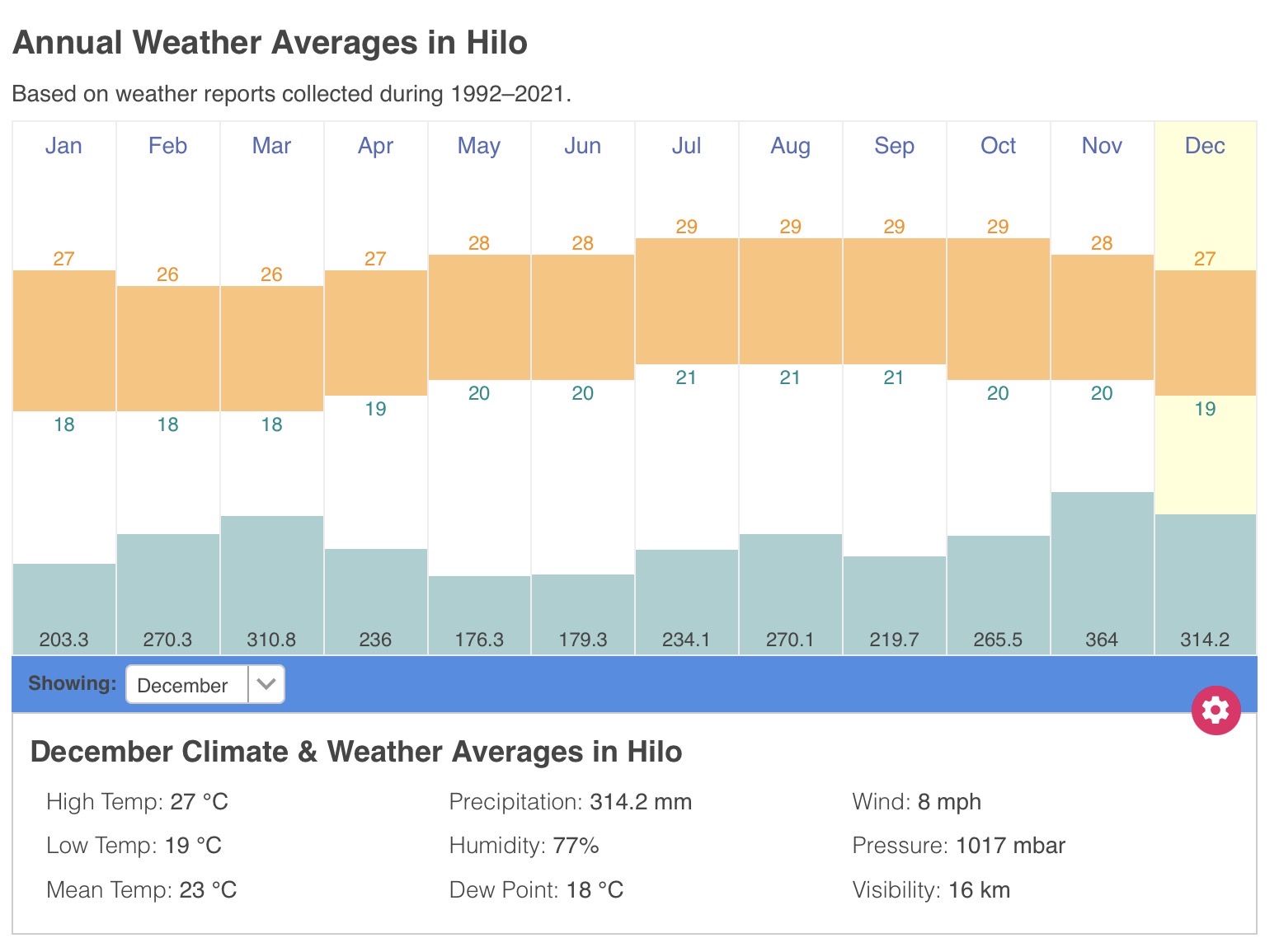Viewport: 1279px width, 952px height.
Task: Choose the Jun month header
Action: (x=582, y=146)
